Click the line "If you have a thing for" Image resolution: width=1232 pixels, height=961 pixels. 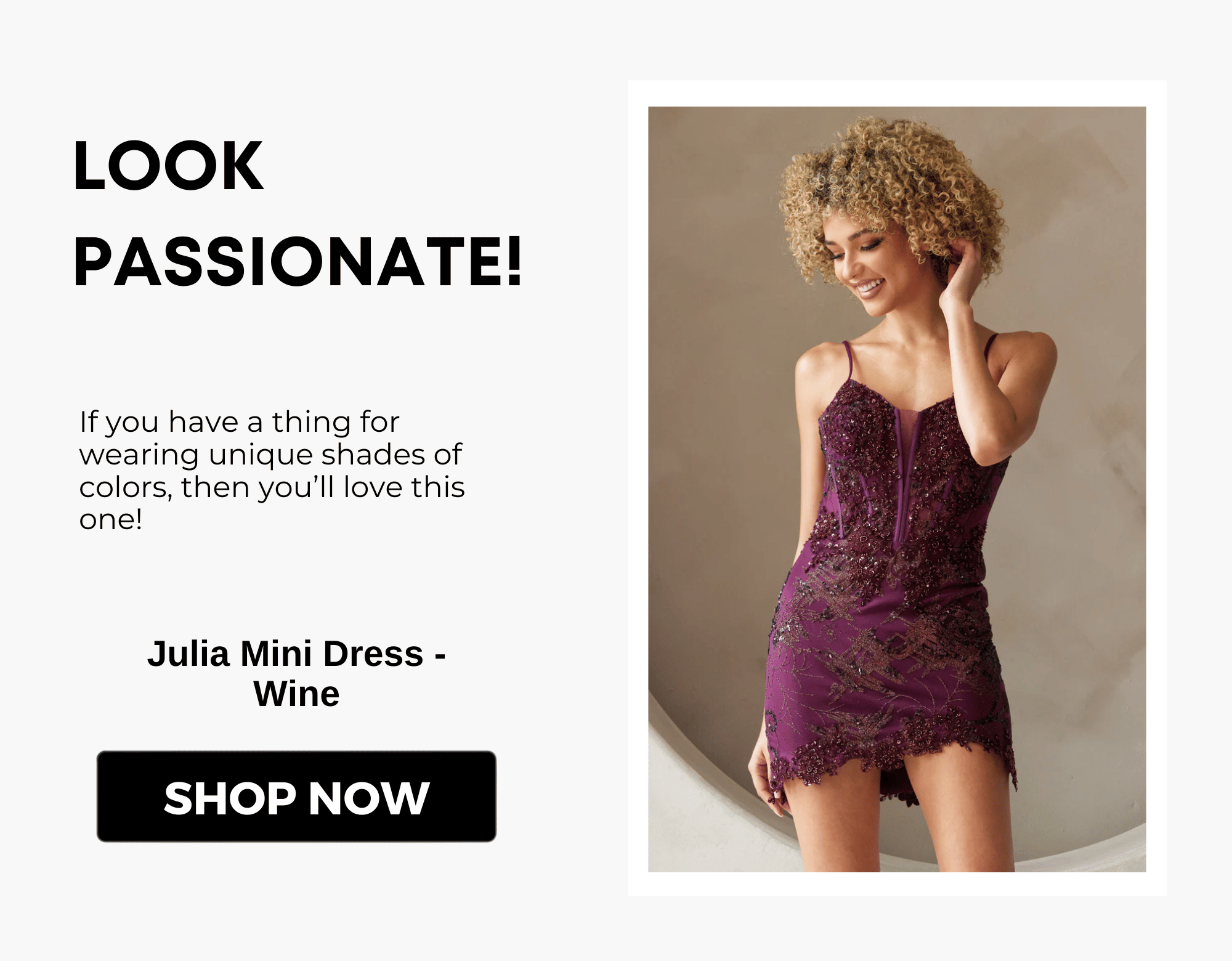tap(240, 423)
